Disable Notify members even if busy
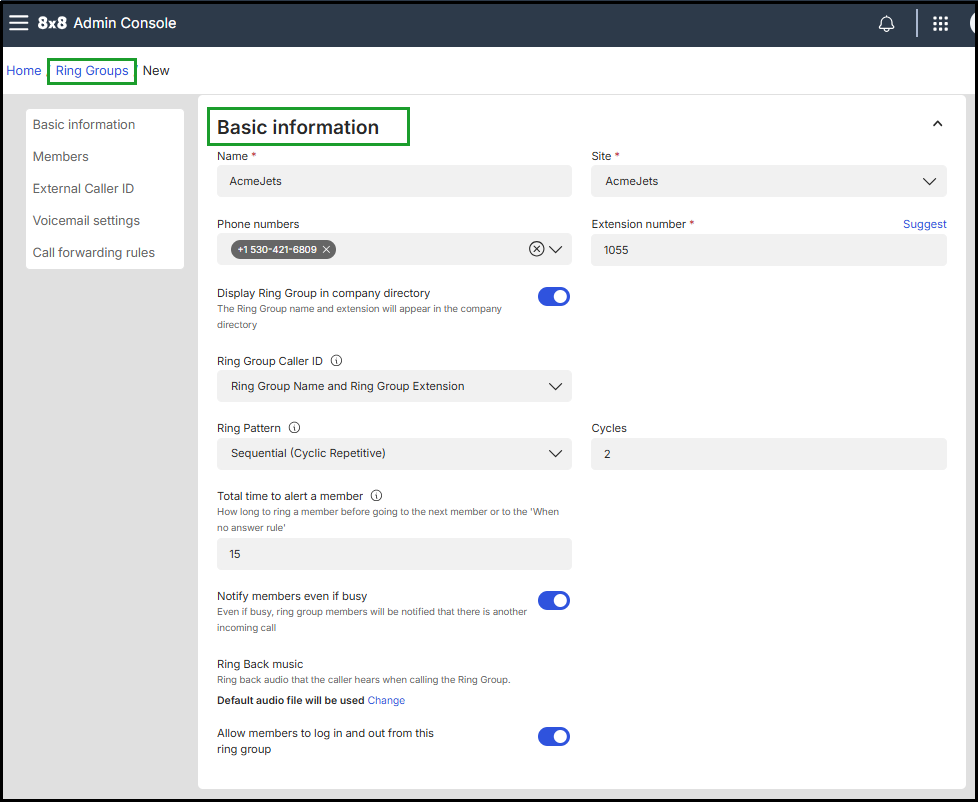Screen dimensions: 978x802 [553, 600]
